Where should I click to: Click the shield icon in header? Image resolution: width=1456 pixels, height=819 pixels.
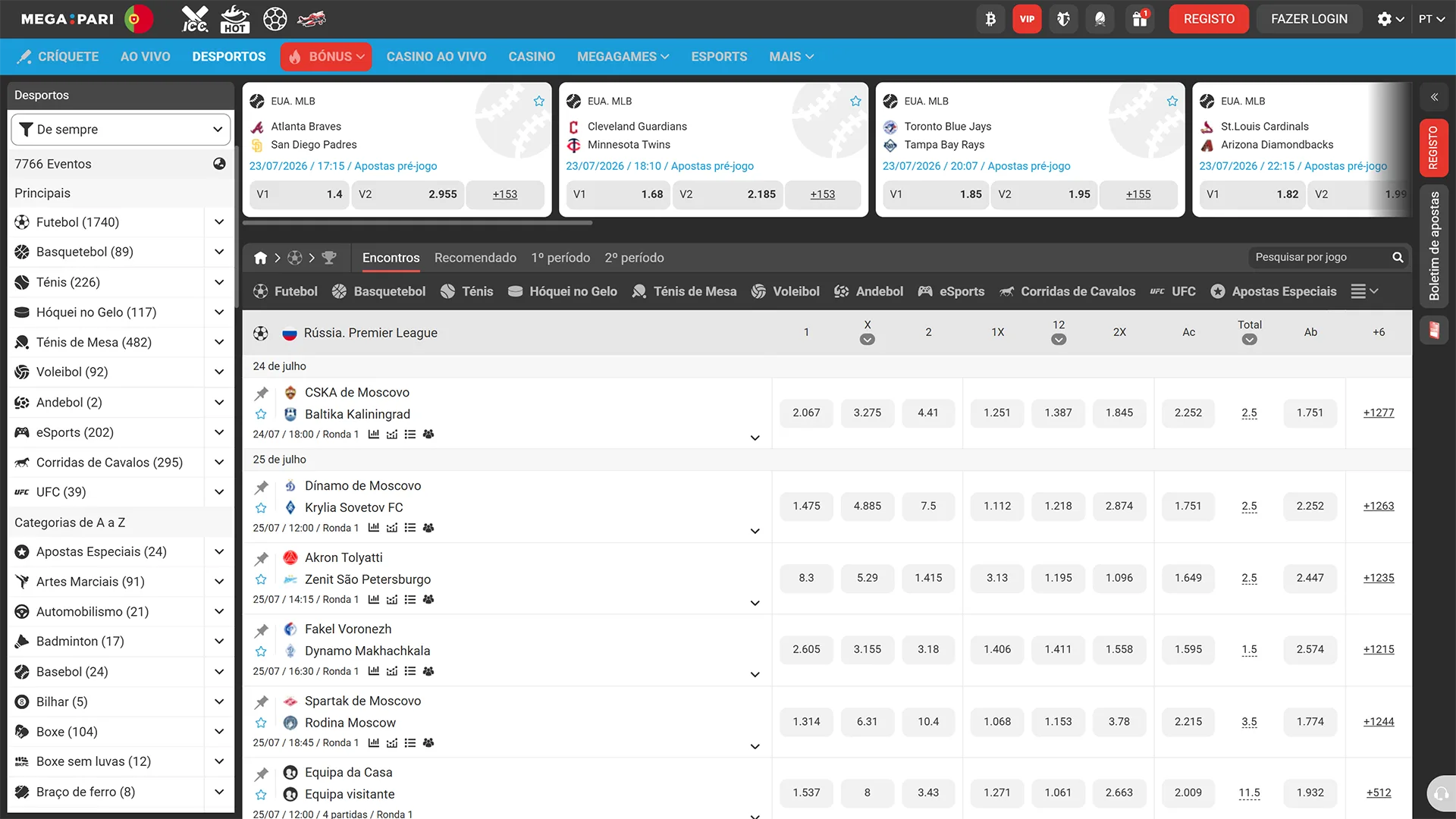tap(1063, 19)
